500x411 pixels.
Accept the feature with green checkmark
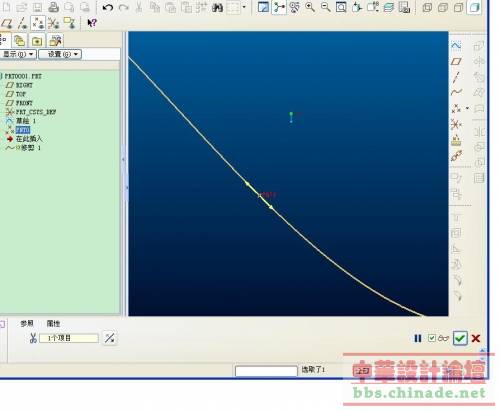coord(460,338)
